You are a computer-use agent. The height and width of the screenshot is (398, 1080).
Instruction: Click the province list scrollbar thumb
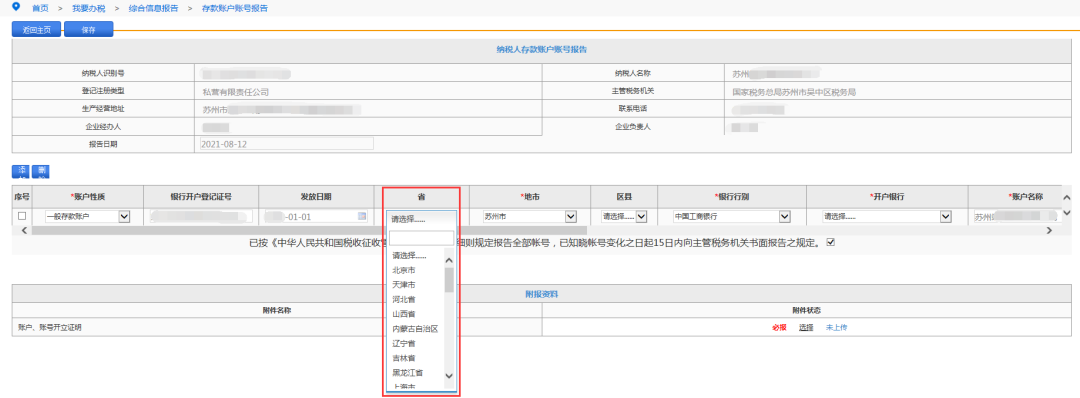pos(449,280)
